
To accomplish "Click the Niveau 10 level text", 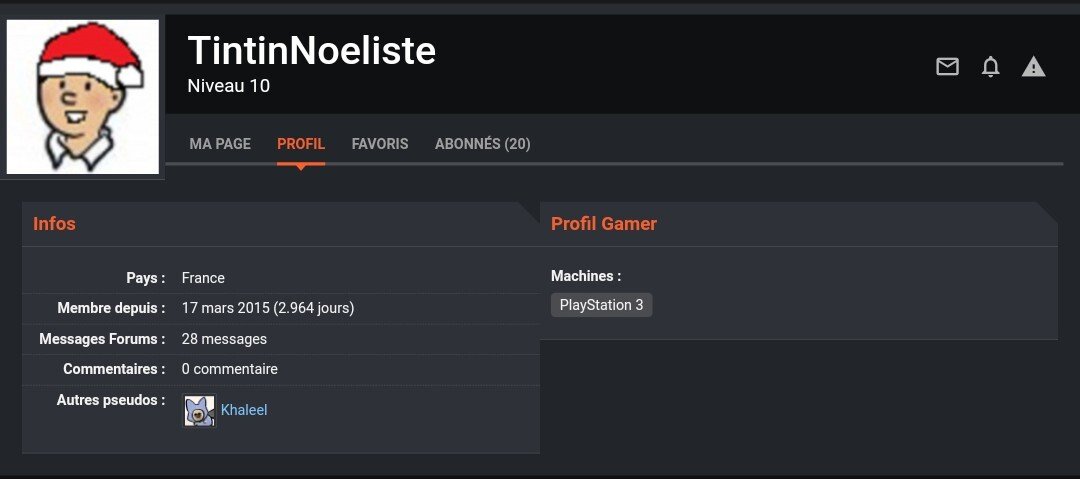I will pos(228,86).
